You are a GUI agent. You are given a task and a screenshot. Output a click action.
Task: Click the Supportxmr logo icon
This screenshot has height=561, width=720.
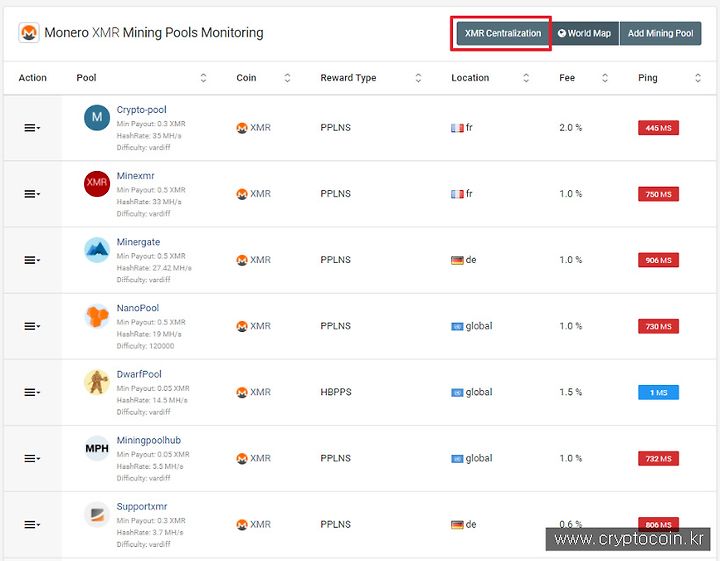point(97,514)
